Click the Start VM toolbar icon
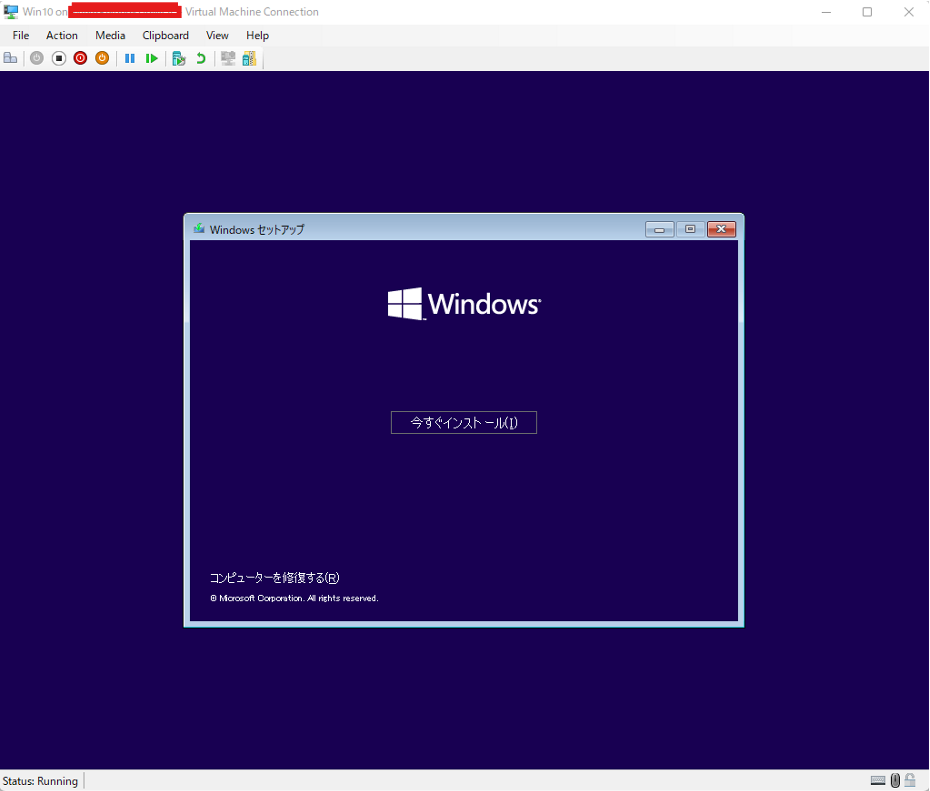The width and height of the screenshot is (930, 791). [x=37, y=58]
